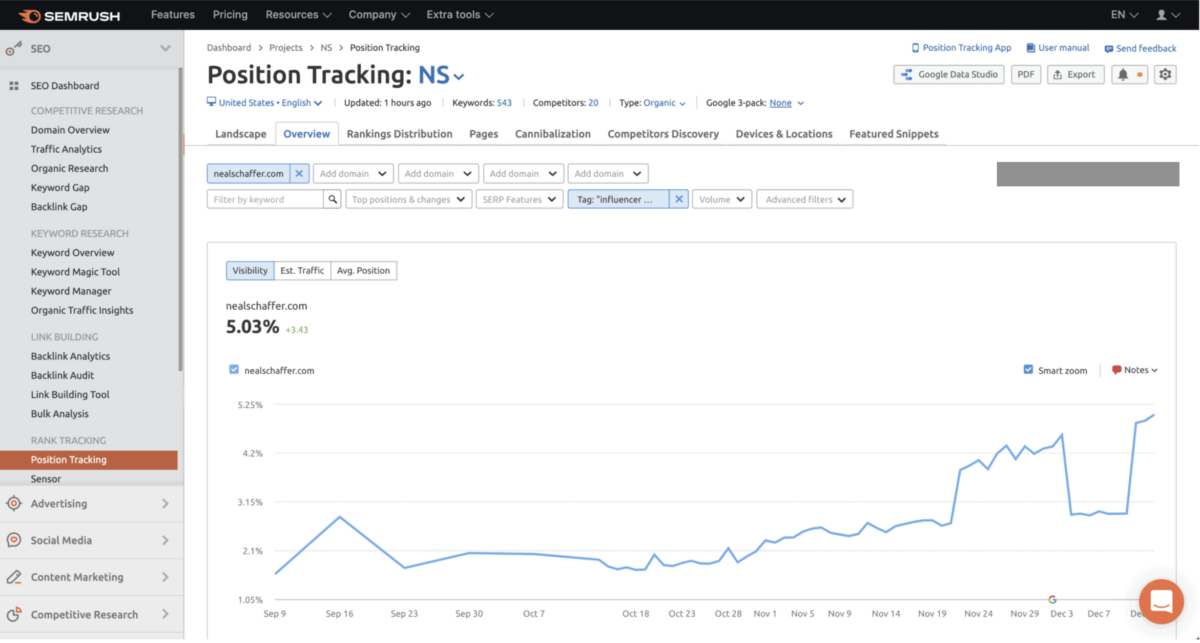The height and width of the screenshot is (643, 1200).
Task: Click the Advertising sidebar icon
Action: pyautogui.click(x=14, y=503)
